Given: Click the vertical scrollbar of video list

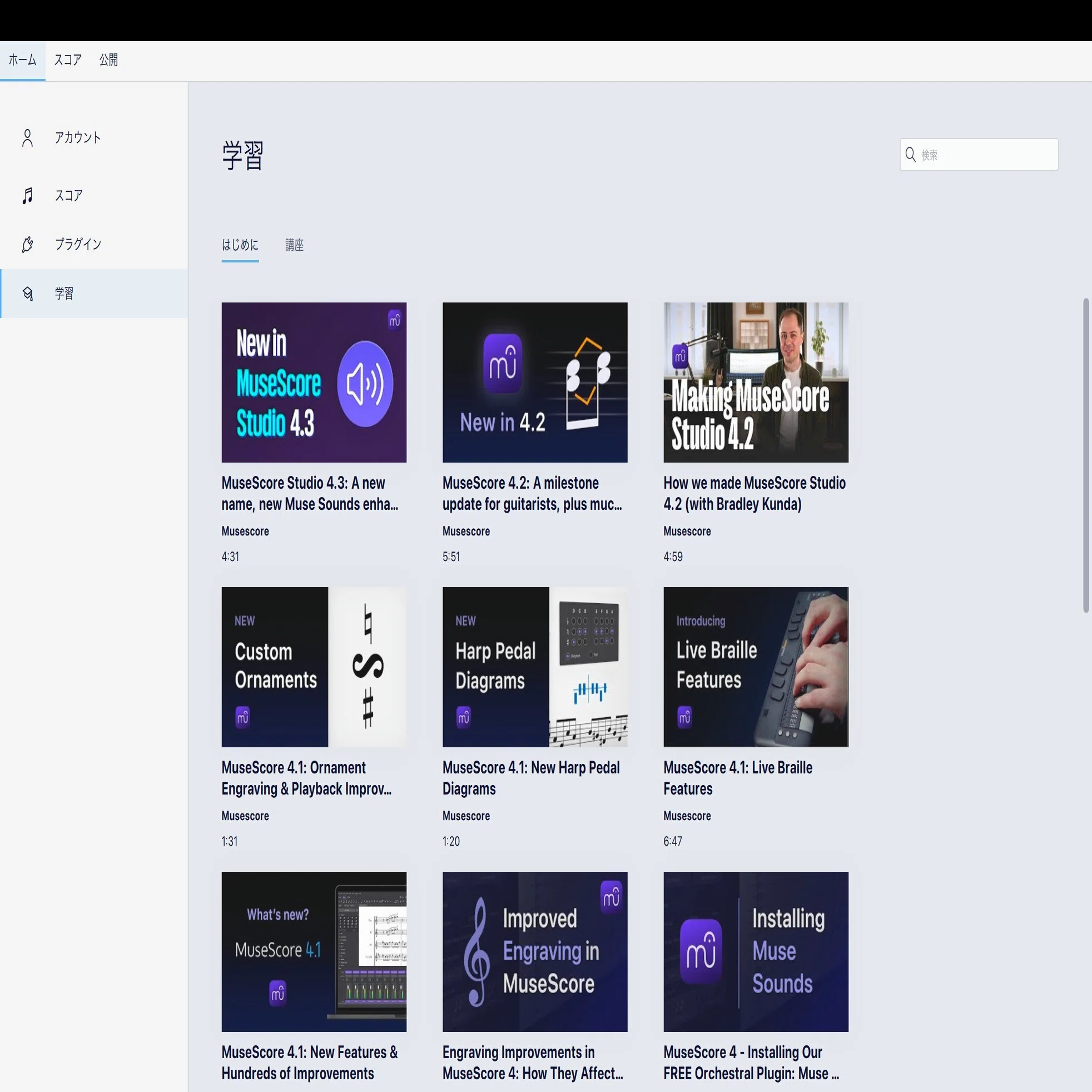Looking at the screenshot, I should [x=1086, y=455].
